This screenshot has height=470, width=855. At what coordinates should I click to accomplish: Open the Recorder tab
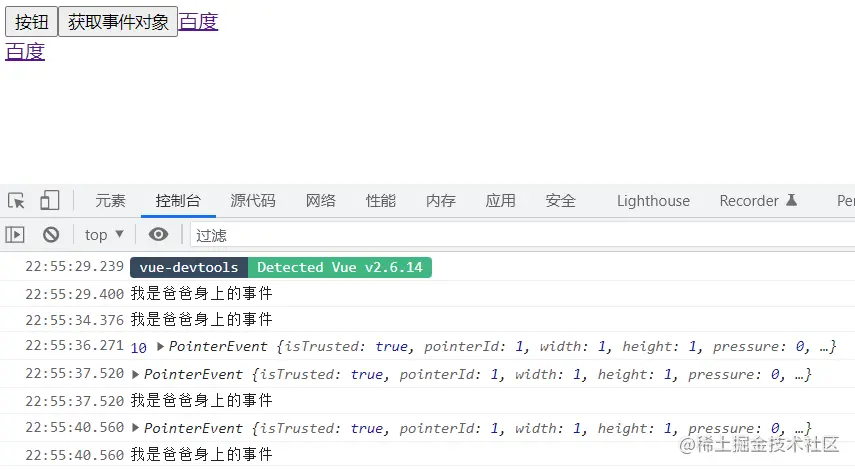pyautogui.click(x=758, y=201)
